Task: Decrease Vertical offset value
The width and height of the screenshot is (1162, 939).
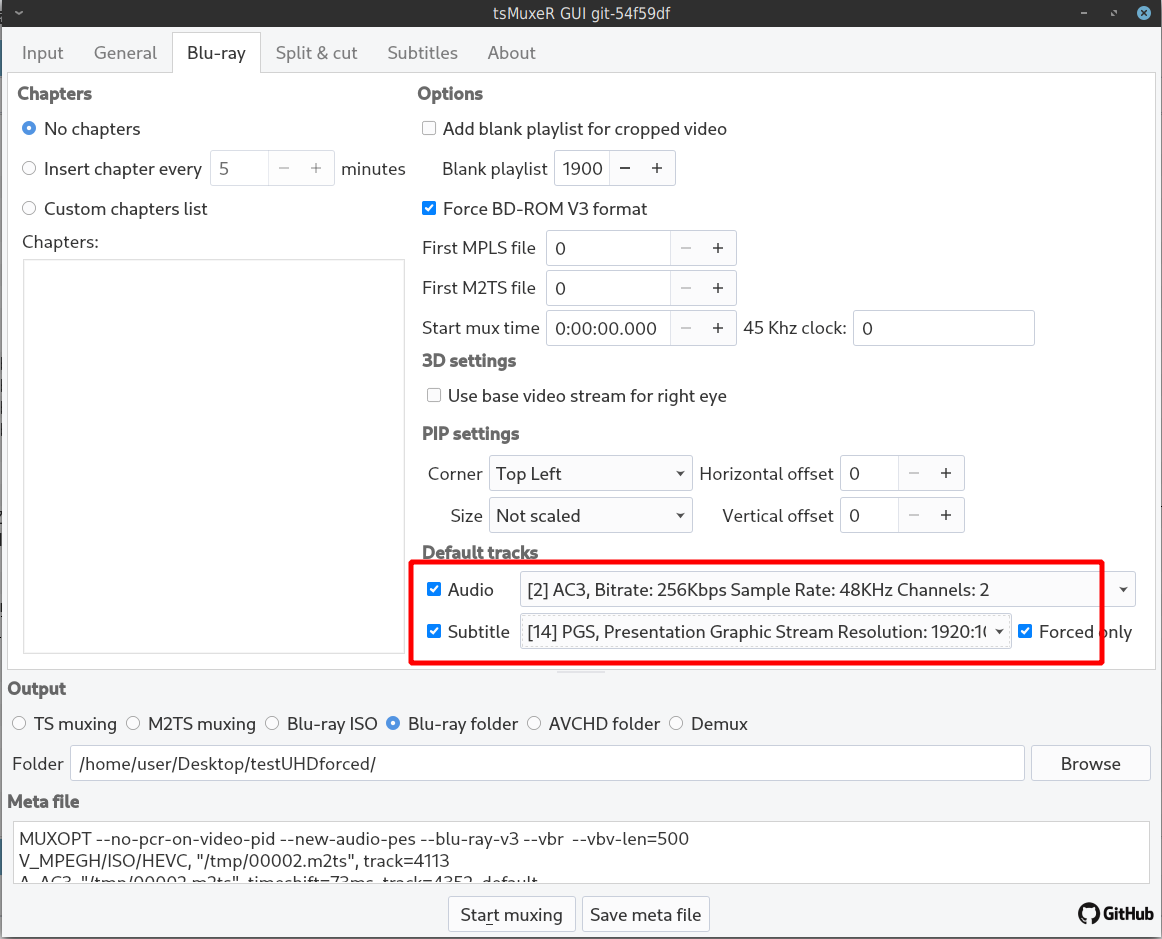Action: click(914, 516)
